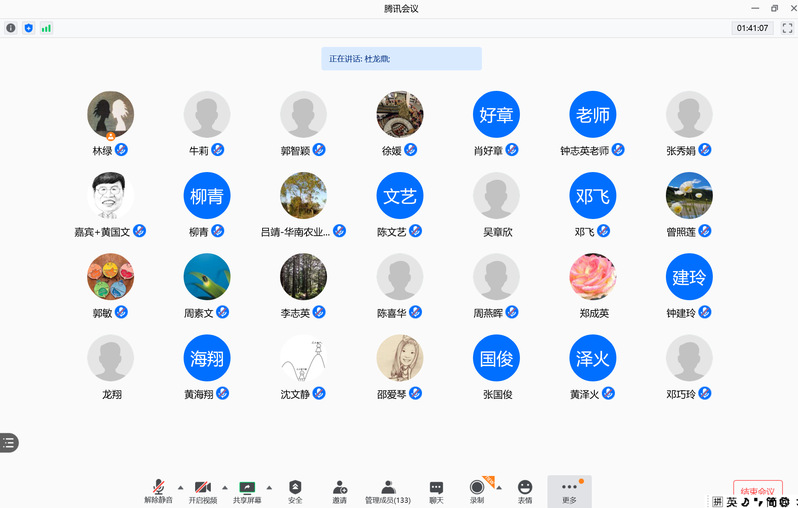
Task: Open the 安全 security shield menu
Action: pos(295,487)
